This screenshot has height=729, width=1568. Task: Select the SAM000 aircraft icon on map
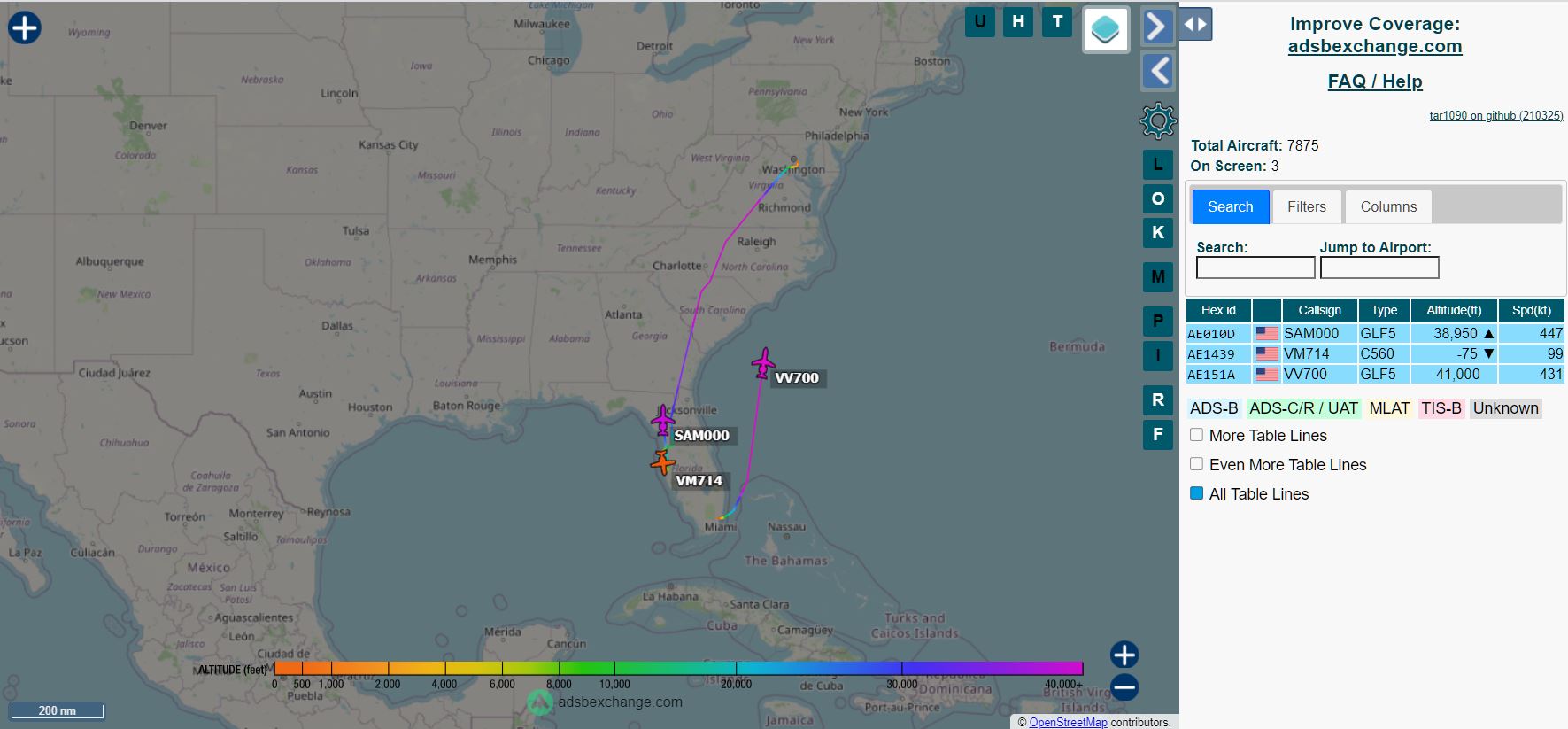(663, 420)
